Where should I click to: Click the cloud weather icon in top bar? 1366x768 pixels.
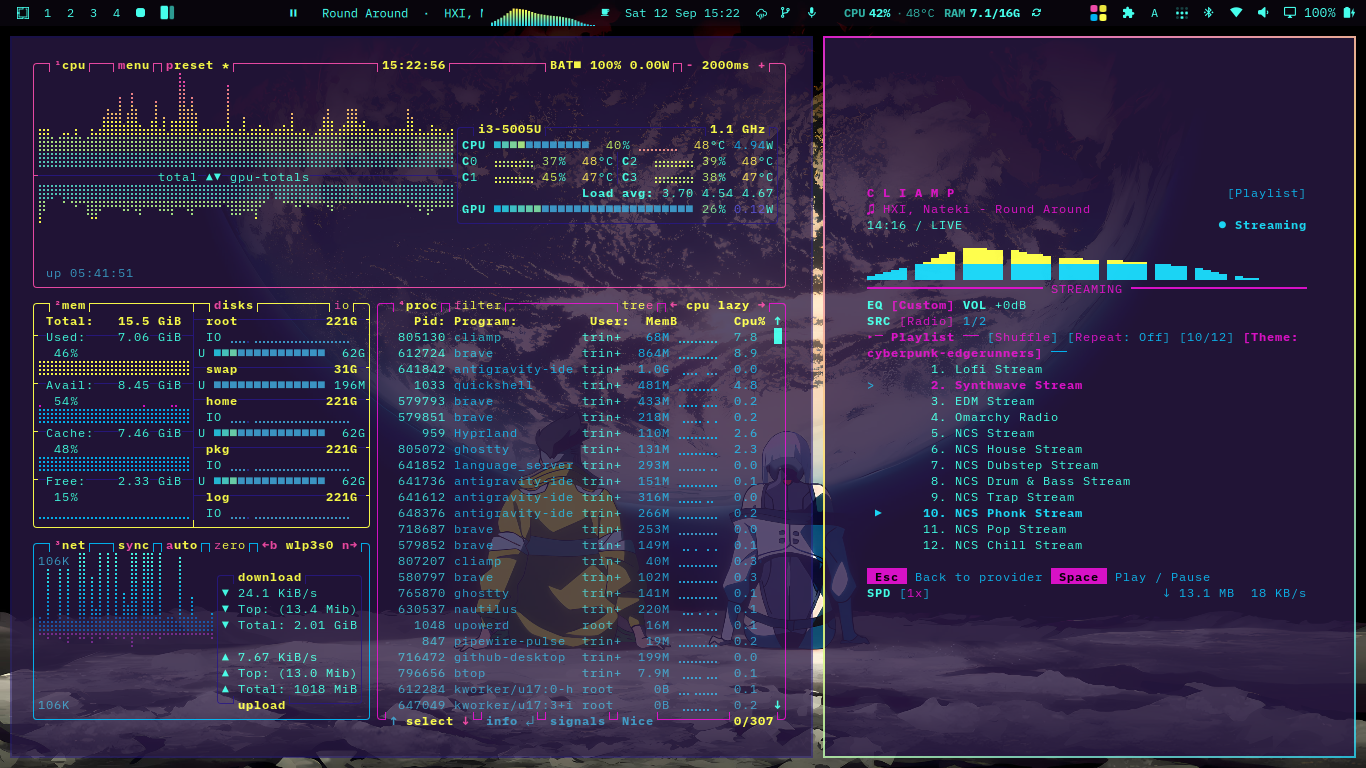(762, 13)
